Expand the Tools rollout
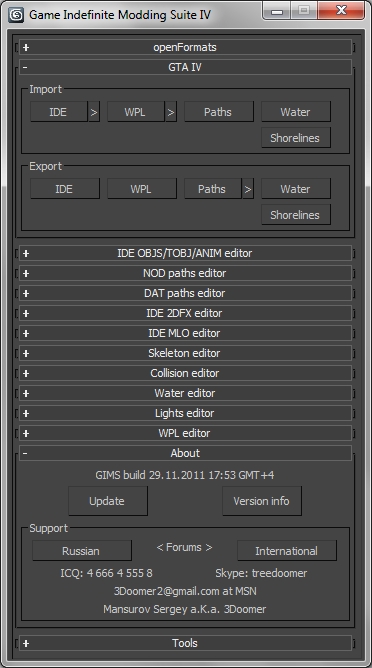 point(185,643)
